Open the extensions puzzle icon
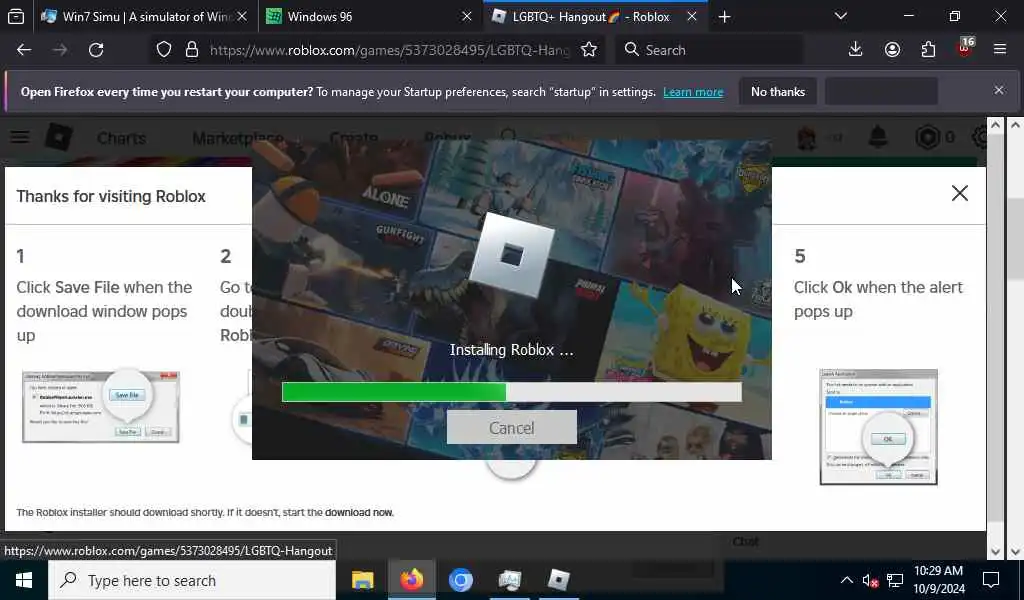The image size is (1024, 600). click(x=928, y=50)
